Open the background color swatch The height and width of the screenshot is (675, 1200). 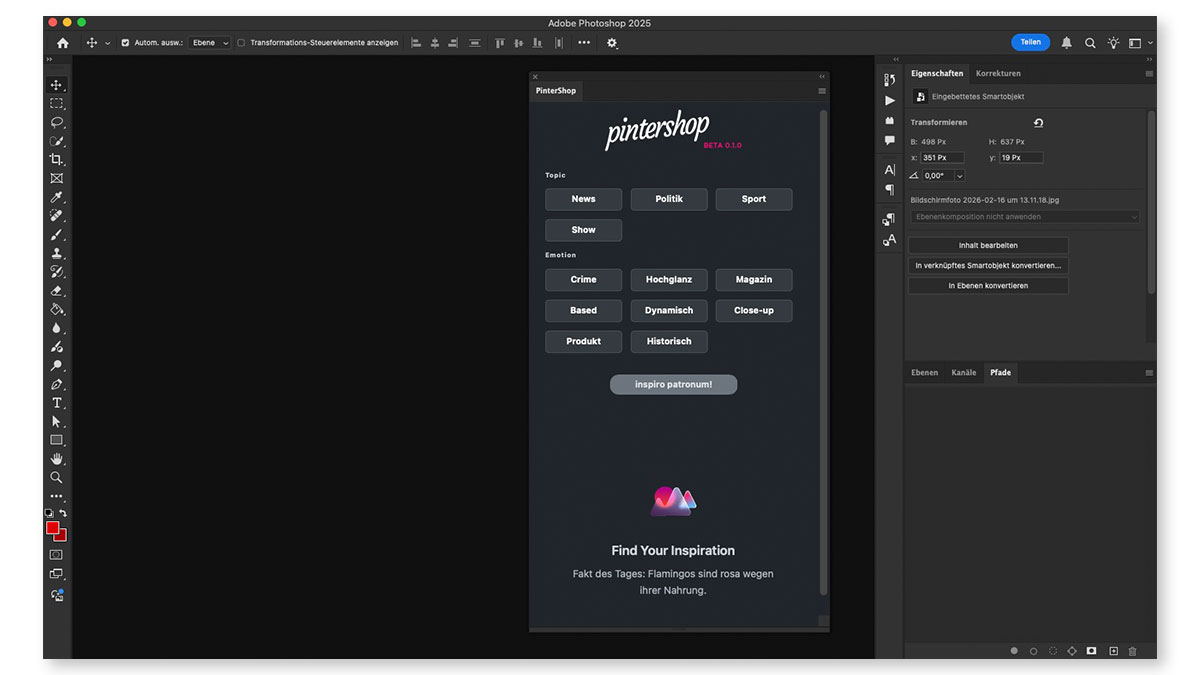pos(62,537)
